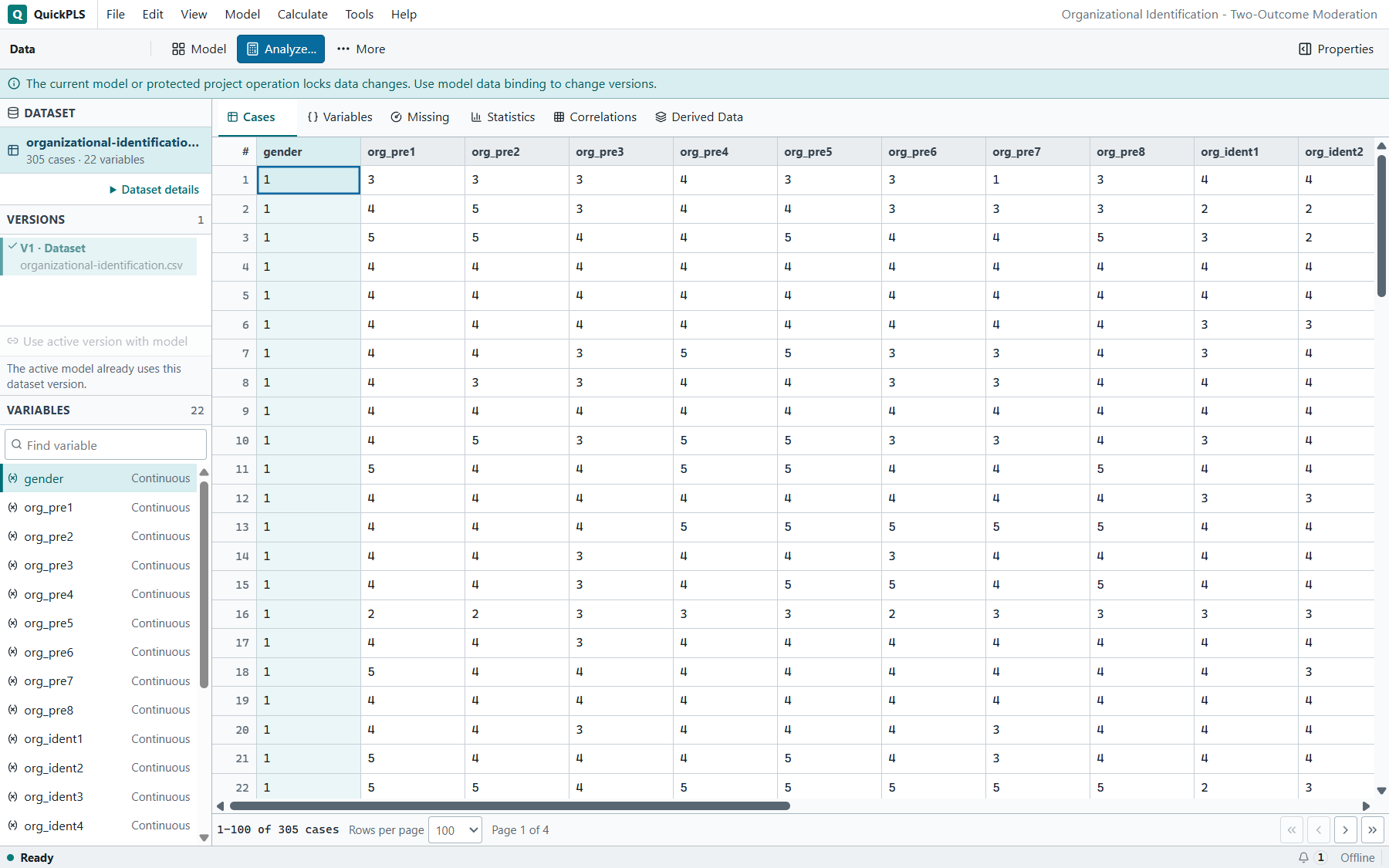The image size is (1389, 868).
Task: Click the org_ident4 variable icon
Action: [13, 826]
